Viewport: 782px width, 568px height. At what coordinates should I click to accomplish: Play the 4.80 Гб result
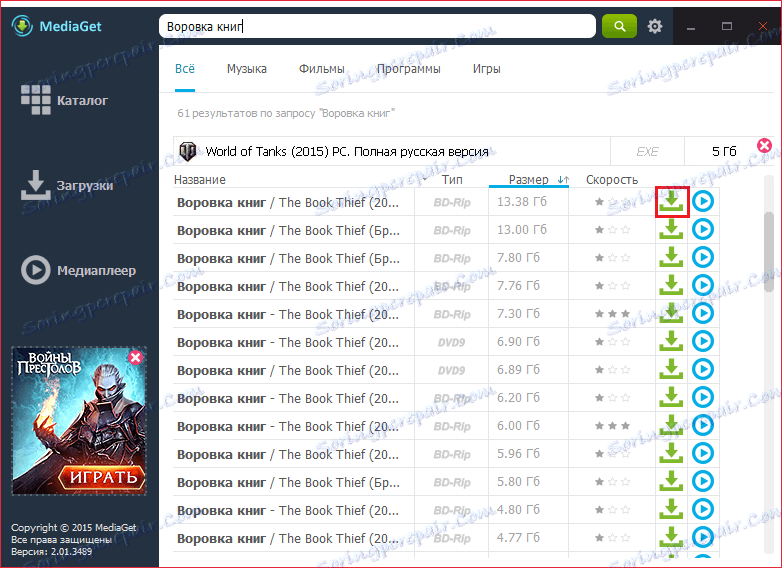pos(703,509)
